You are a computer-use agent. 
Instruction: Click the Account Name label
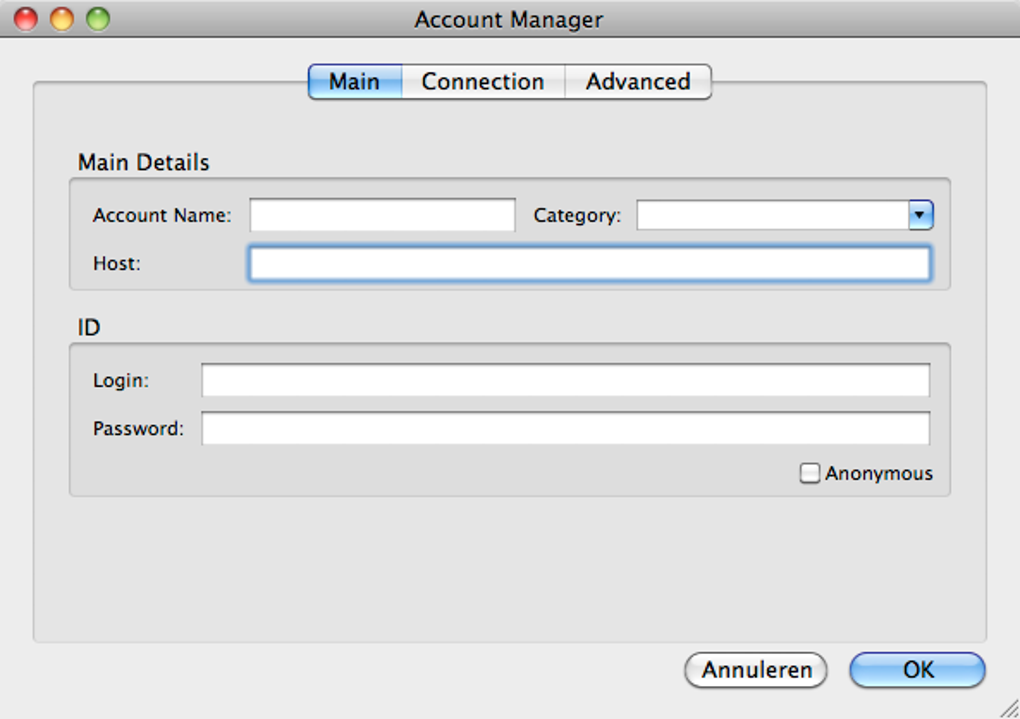[162, 216]
